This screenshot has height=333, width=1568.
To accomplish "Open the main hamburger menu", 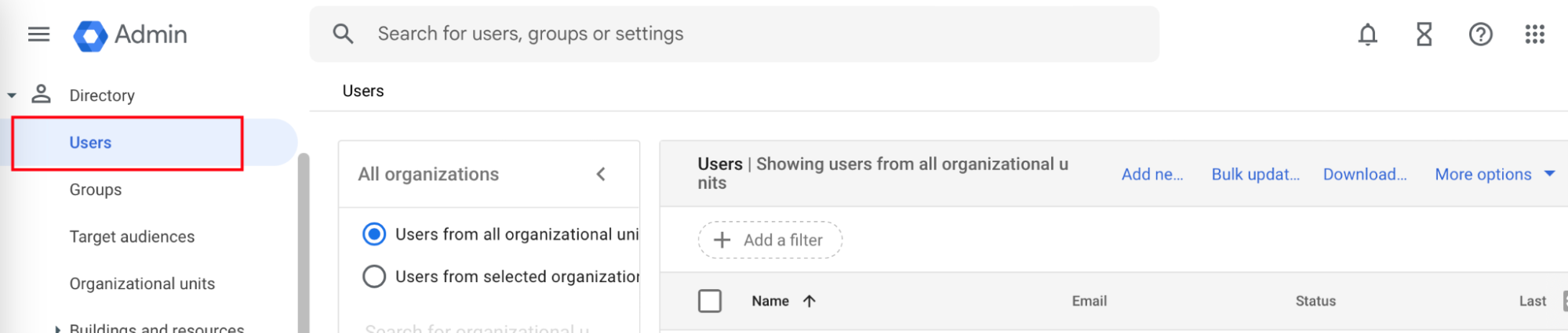I will coord(38,34).
